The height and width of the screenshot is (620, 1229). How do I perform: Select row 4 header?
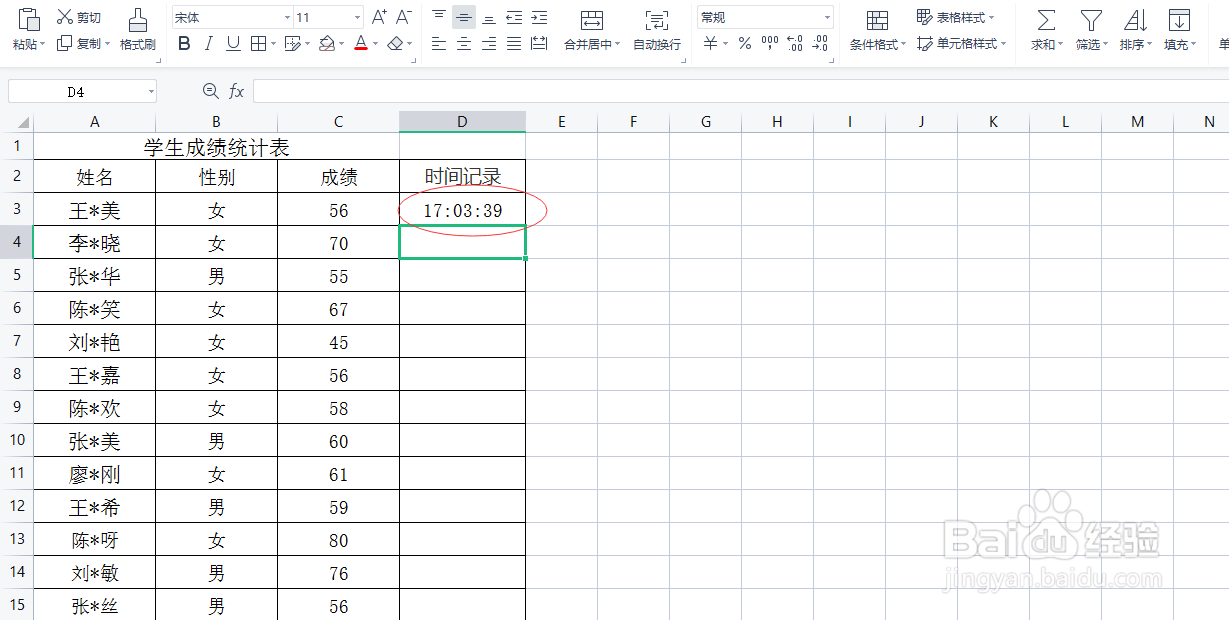[x=16, y=243]
